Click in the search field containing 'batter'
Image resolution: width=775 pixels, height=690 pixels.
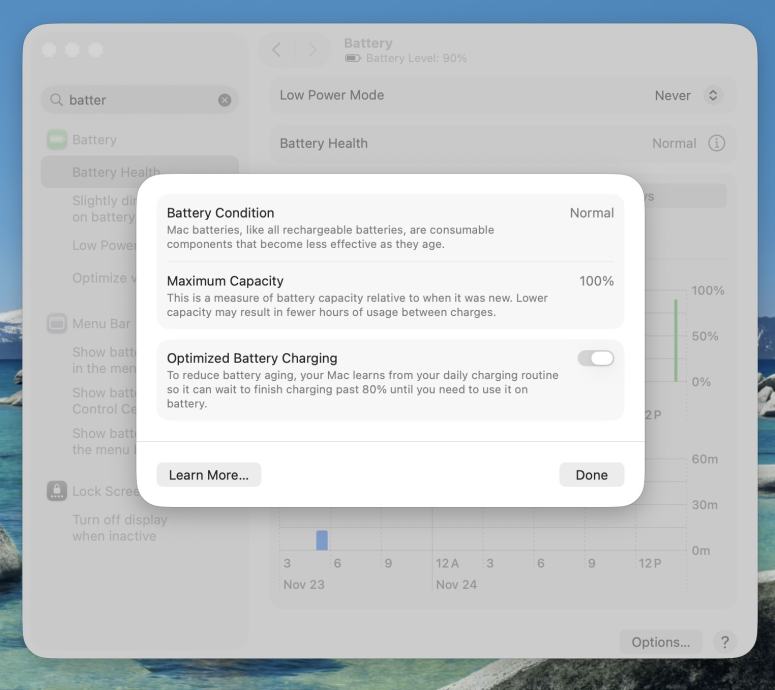click(x=140, y=100)
